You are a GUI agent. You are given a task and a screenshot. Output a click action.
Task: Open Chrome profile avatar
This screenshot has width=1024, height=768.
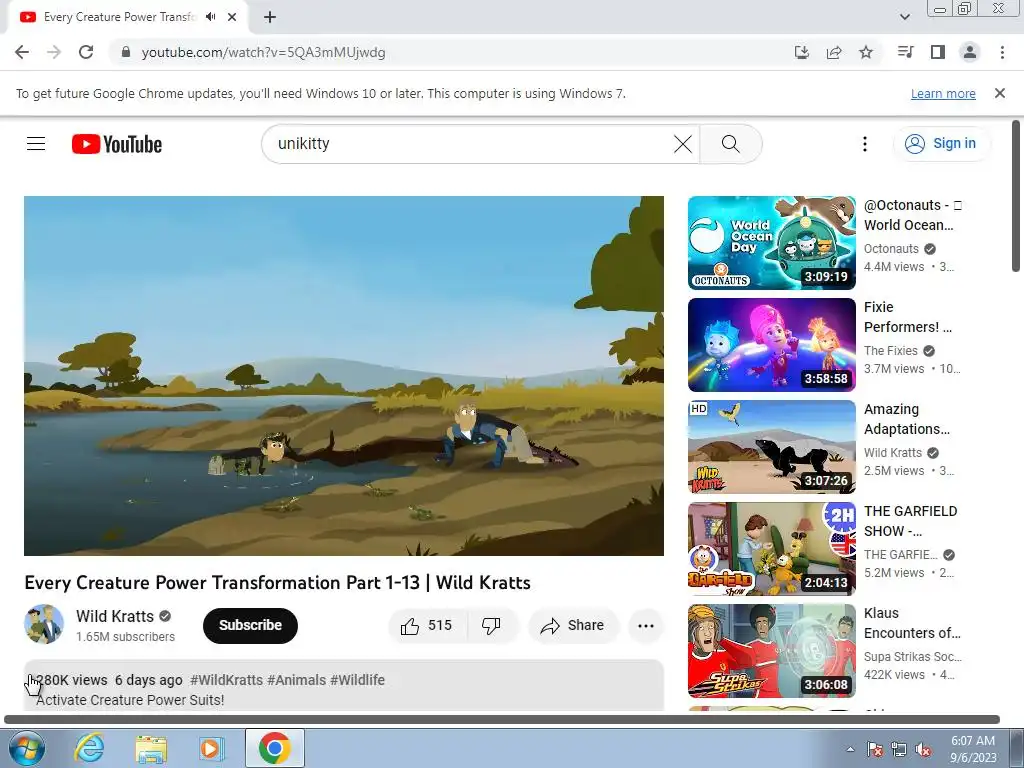coord(970,52)
